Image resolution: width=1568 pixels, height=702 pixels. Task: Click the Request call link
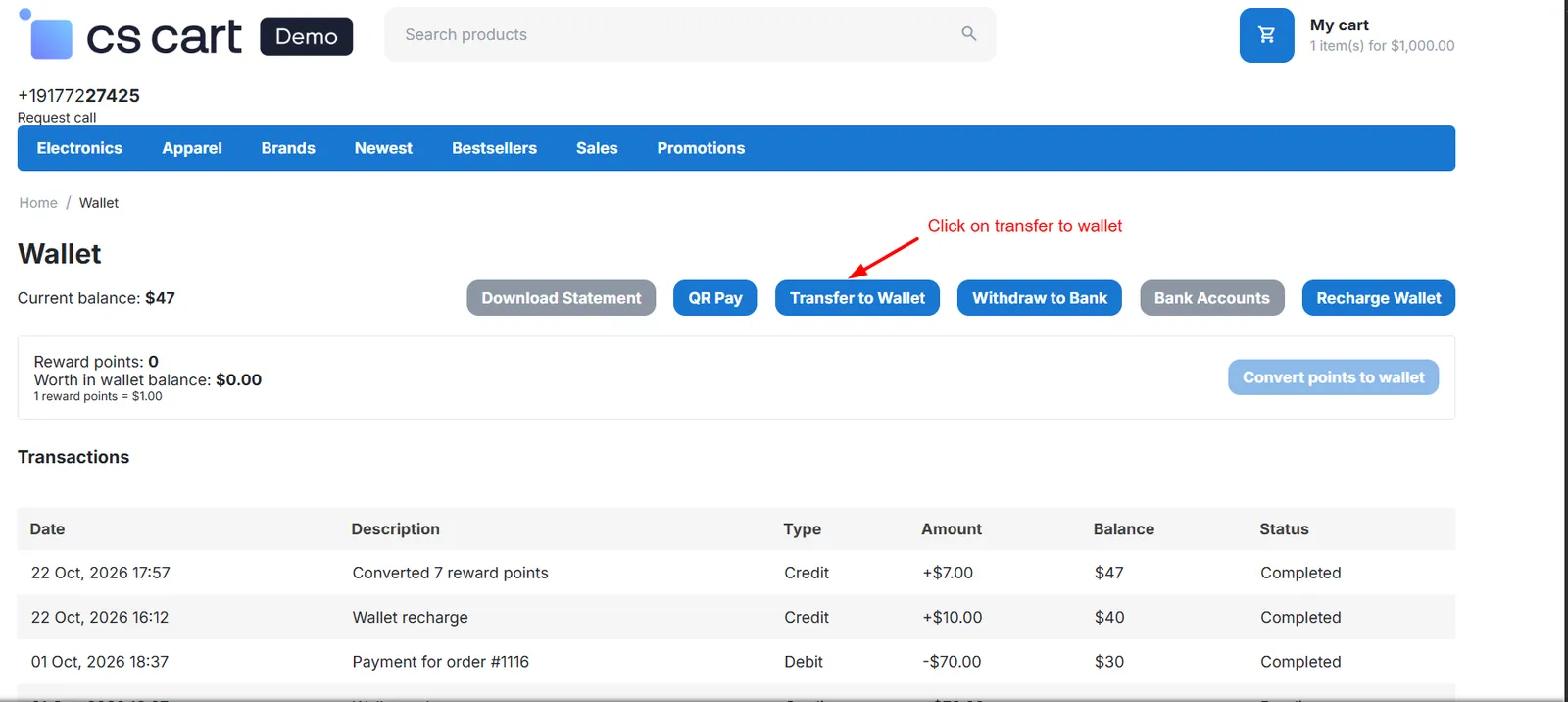(57, 118)
